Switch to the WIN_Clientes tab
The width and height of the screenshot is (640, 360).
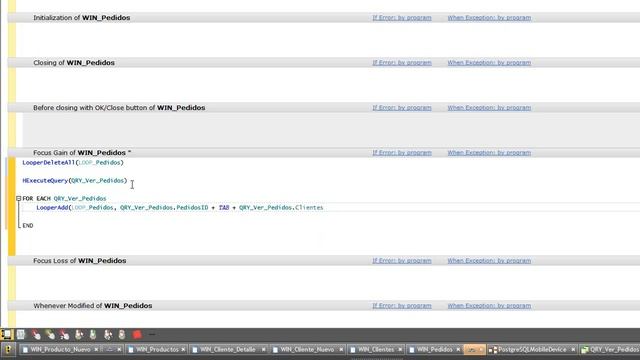376,349
